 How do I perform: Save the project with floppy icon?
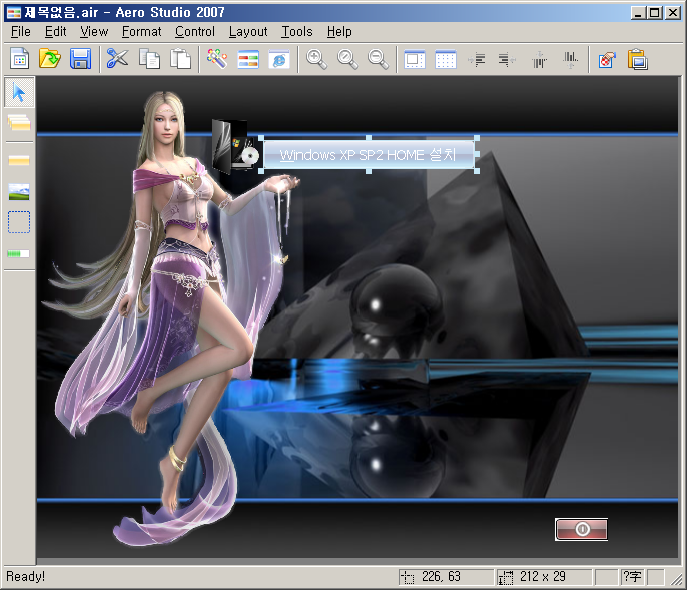(x=81, y=59)
